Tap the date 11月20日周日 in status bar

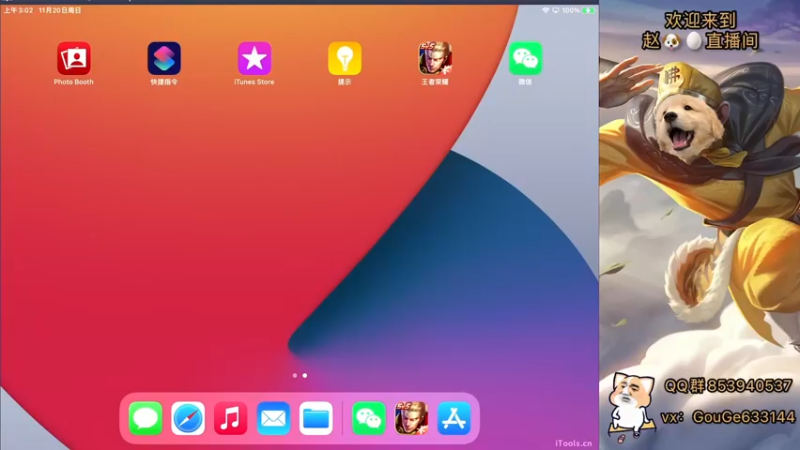[60, 10]
